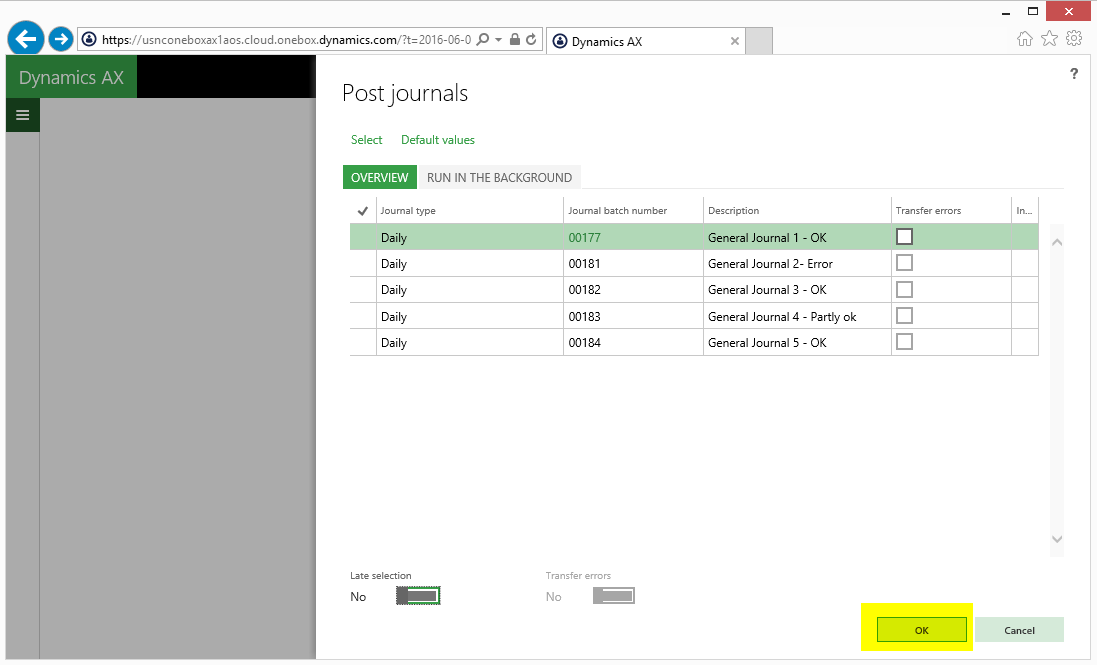Click the browser back arrow button
The width and height of the screenshot is (1097, 665).
25,39
